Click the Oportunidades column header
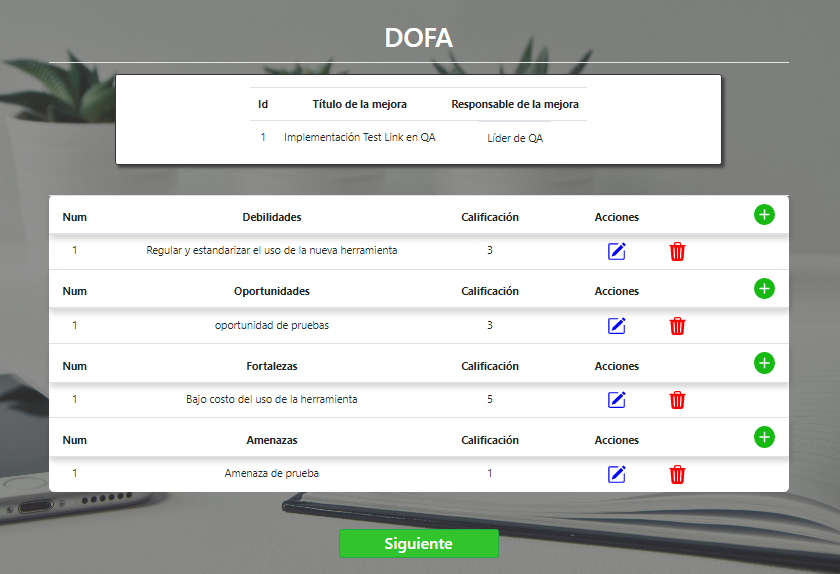 coord(271,291)
